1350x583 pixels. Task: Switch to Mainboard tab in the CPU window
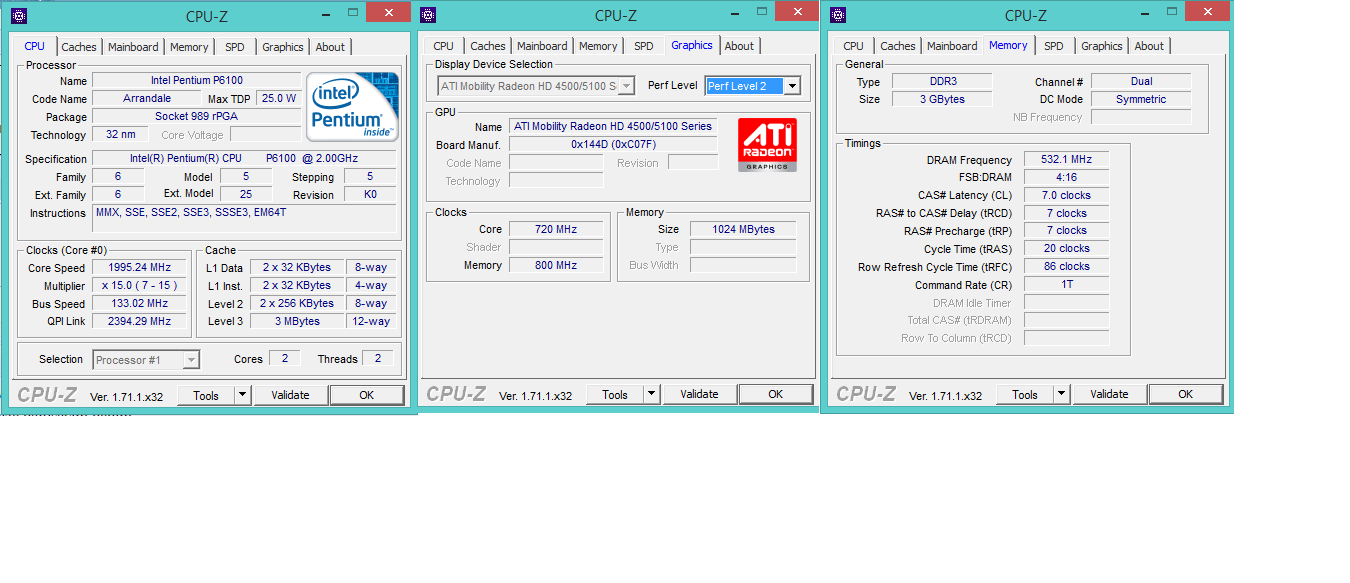click(x=133, y=47)
